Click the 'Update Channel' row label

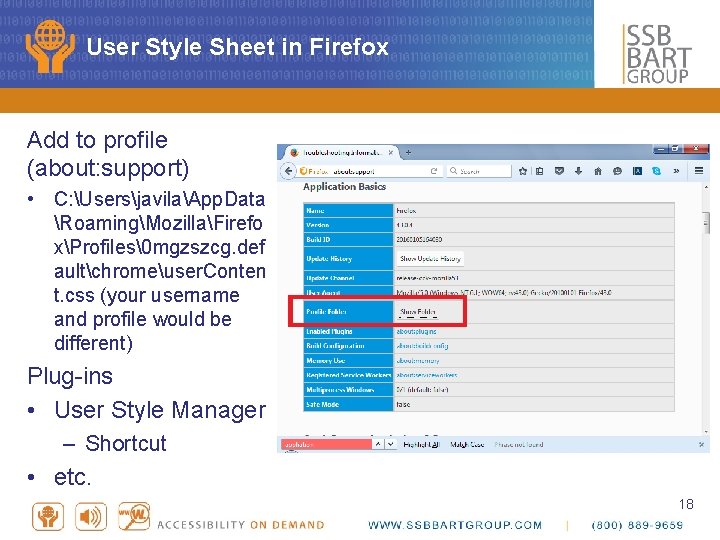point(330,278)
